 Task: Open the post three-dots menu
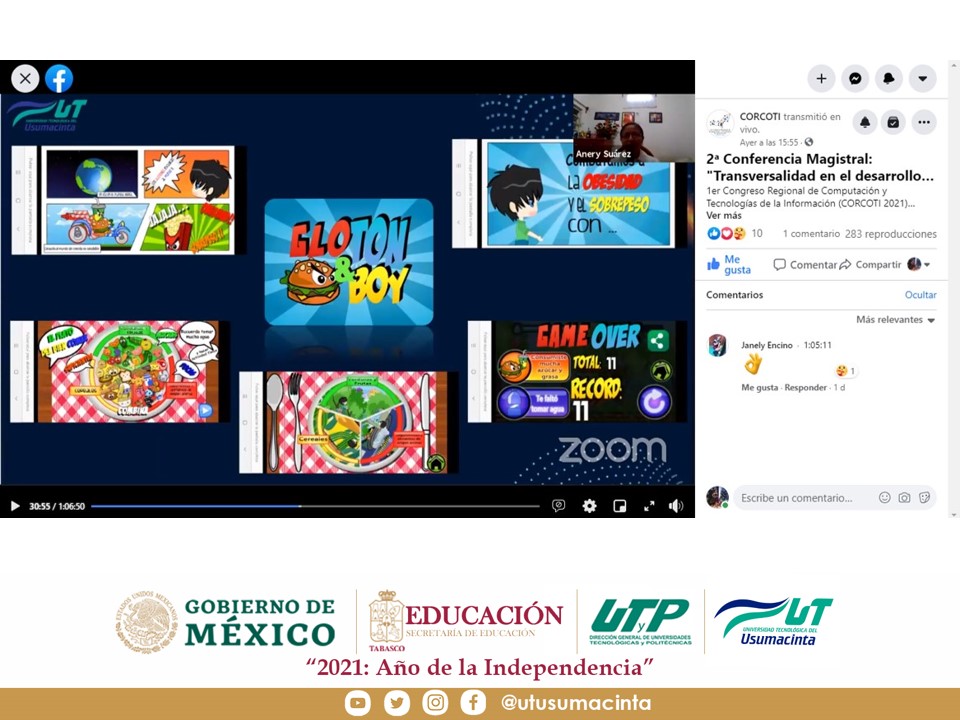[924, 122]
